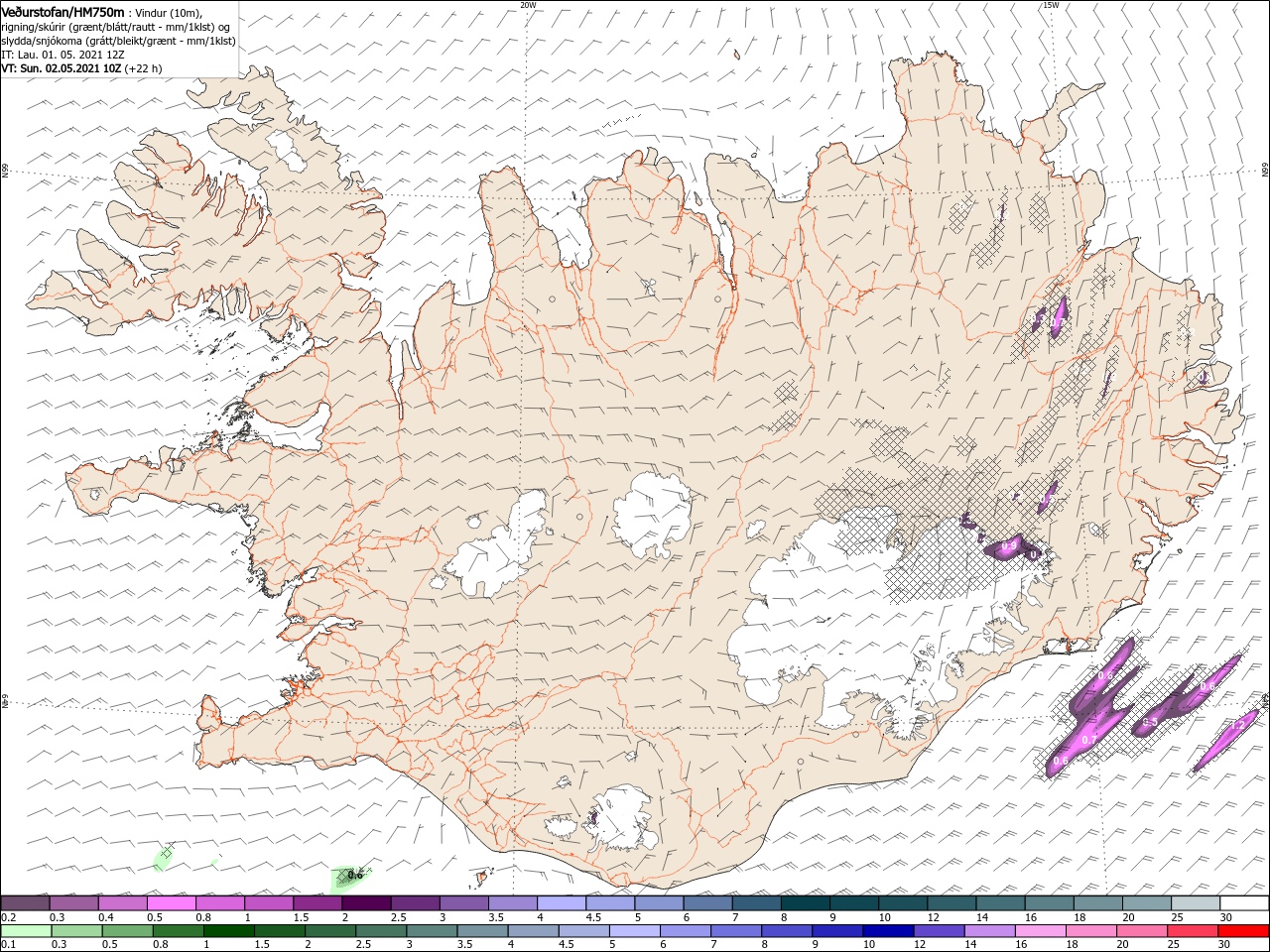Click the 15W longitude label

(x=1050, y=5)
